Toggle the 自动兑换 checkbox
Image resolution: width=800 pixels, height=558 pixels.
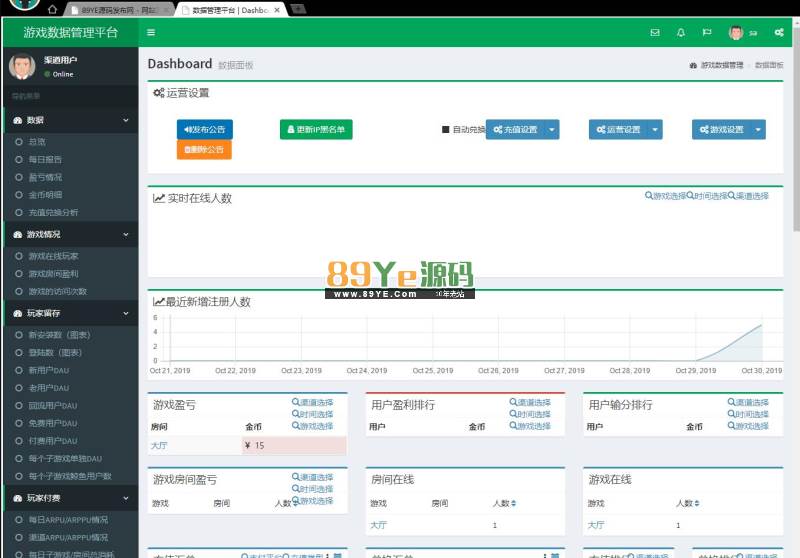[x=445, y=130]
